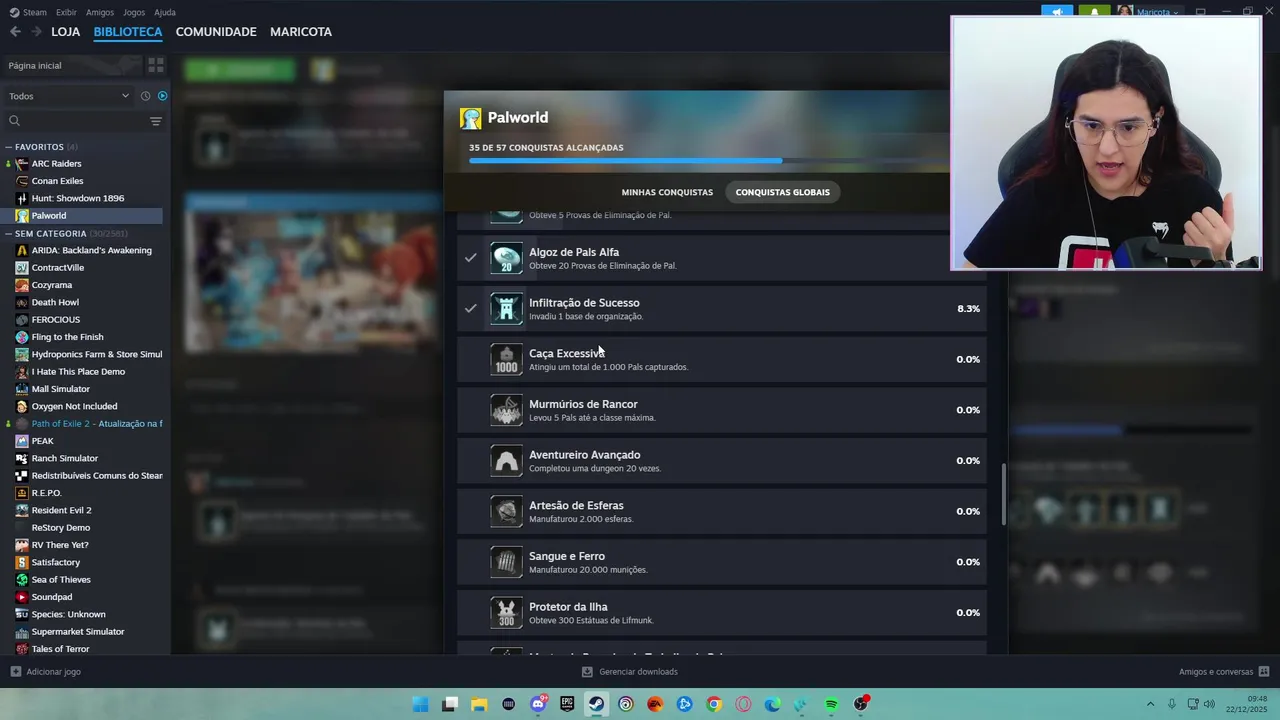Go to the COMUNIDADE section
This screenshot has height=720, width=1280.
pos(216,32)
